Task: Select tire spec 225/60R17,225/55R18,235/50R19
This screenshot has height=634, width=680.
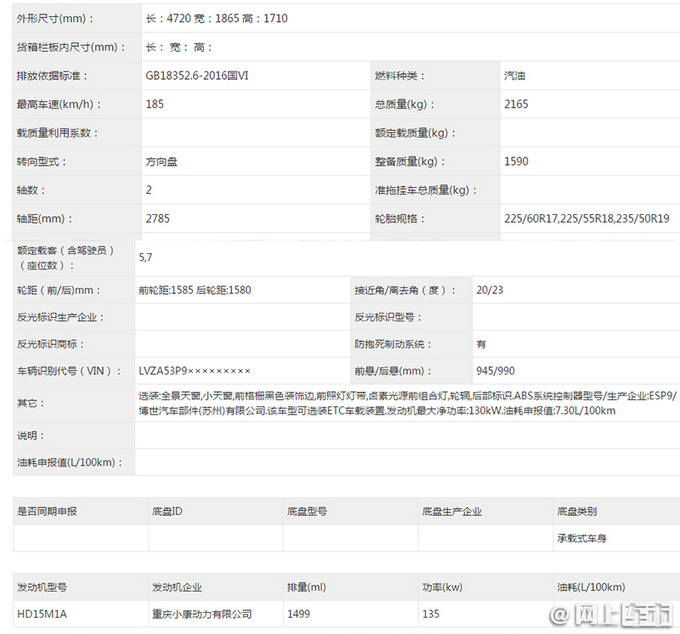Action: [587, 219]
